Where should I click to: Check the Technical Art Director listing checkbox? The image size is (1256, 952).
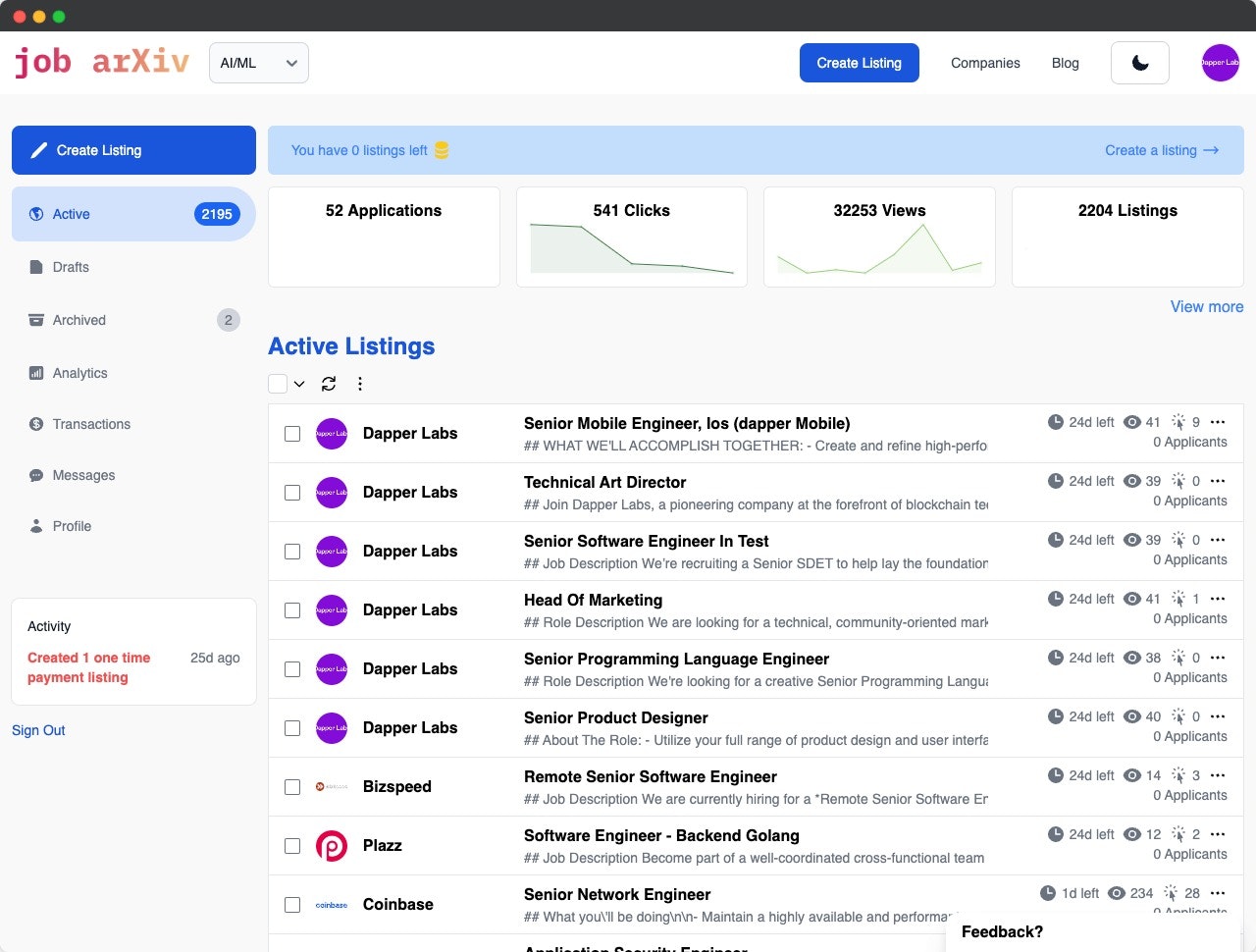click(292, 493)
